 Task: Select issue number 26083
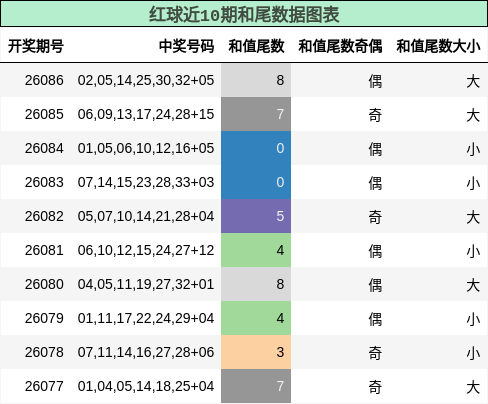44,182
